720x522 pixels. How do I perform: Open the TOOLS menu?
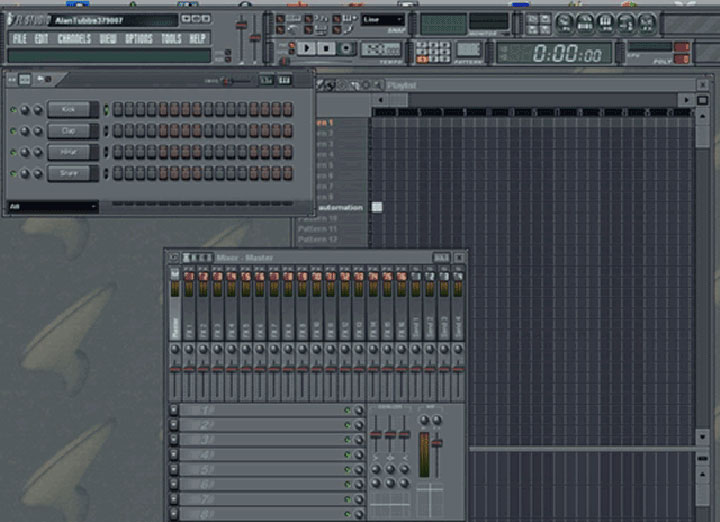point(171,39)
